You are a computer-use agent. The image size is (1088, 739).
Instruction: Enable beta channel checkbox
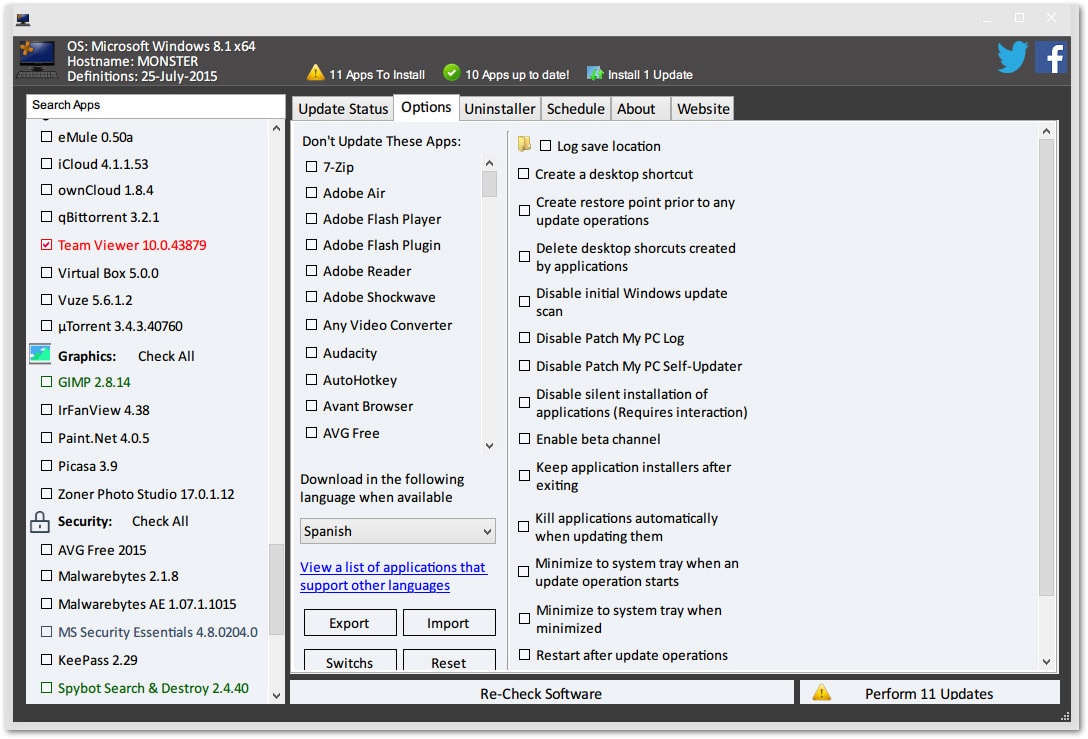click(x=525, y=439)
